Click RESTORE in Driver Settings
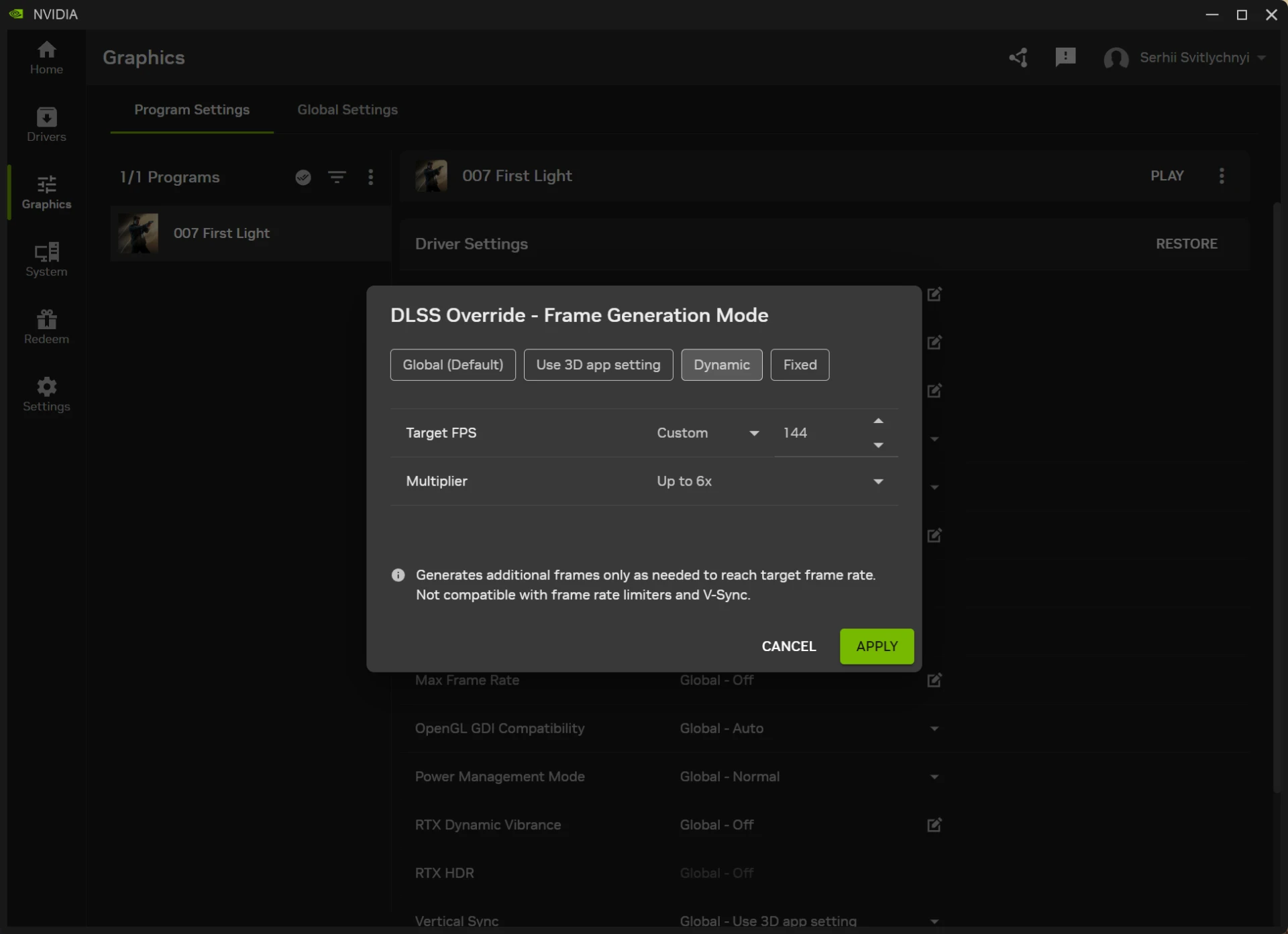The height and width of the screenshot is (934, 1288). 1187,244
